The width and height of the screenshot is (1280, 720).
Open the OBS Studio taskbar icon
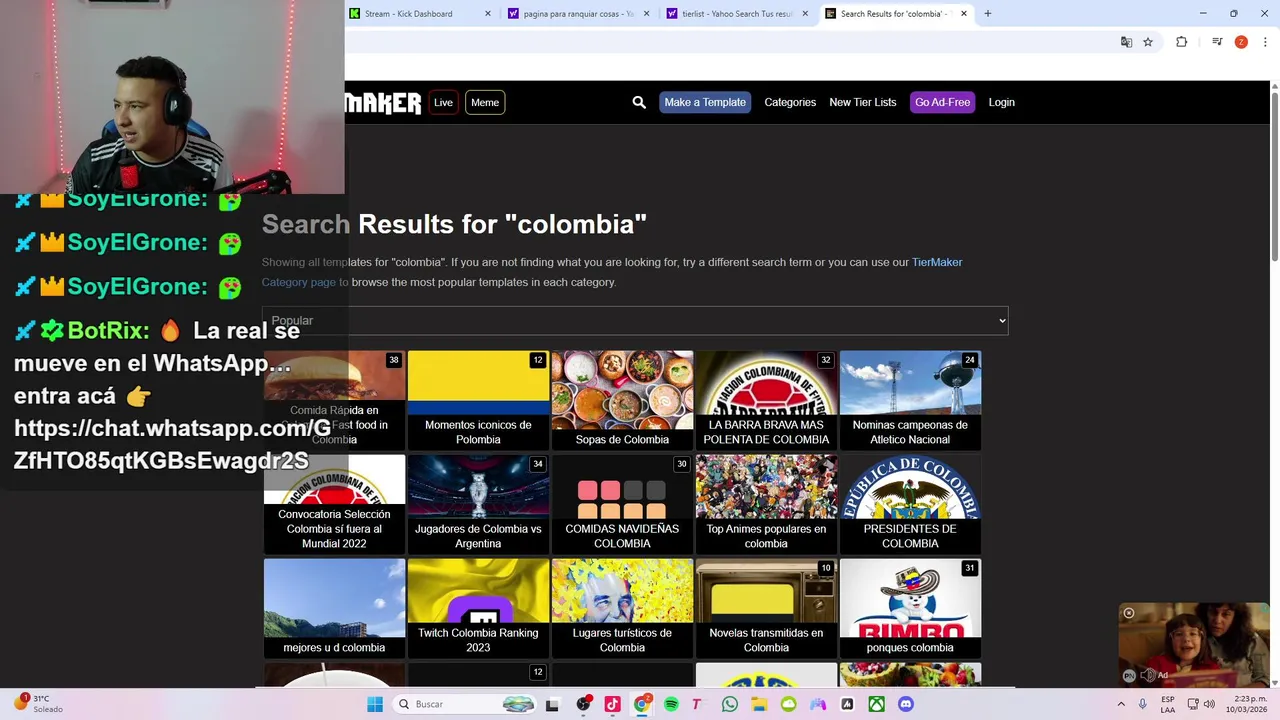click(x=583, y=704)
